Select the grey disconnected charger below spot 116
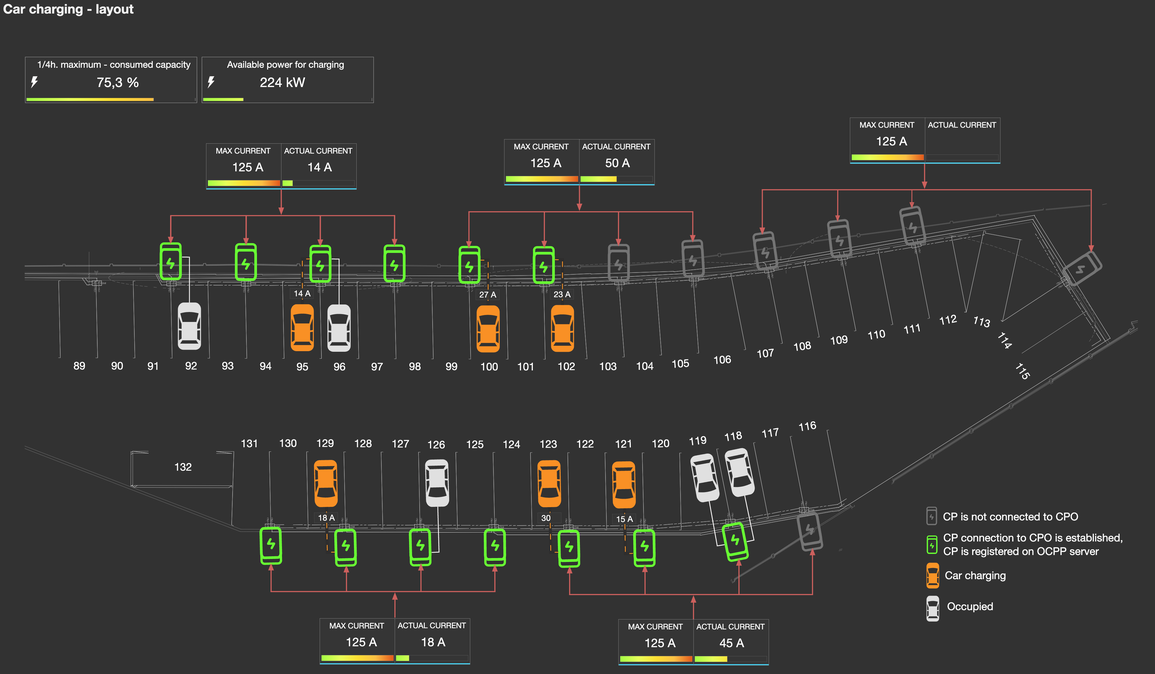This screenshot has height=674, width=1155. [809, 529]
